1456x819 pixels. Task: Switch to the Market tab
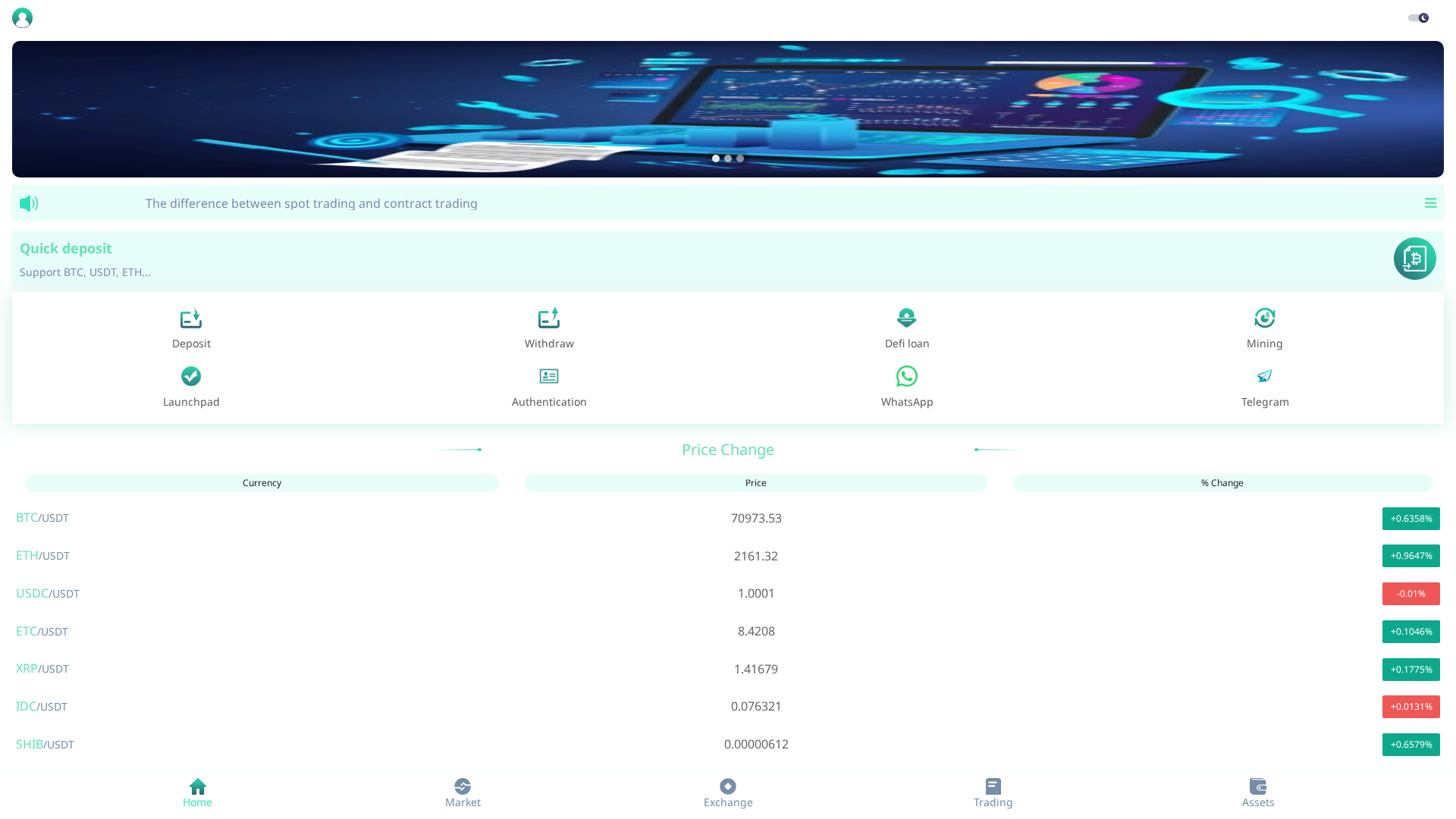[x=463, y=792]
